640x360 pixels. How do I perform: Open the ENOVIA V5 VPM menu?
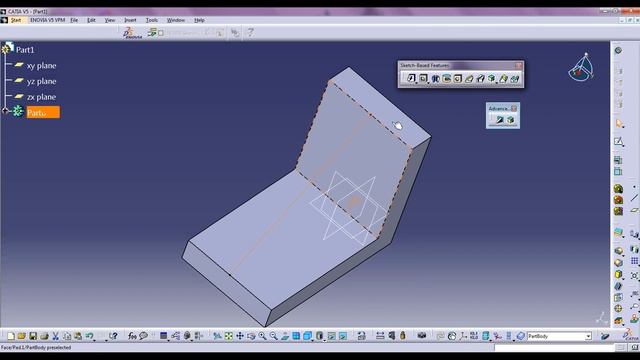(x=47, y=20)
